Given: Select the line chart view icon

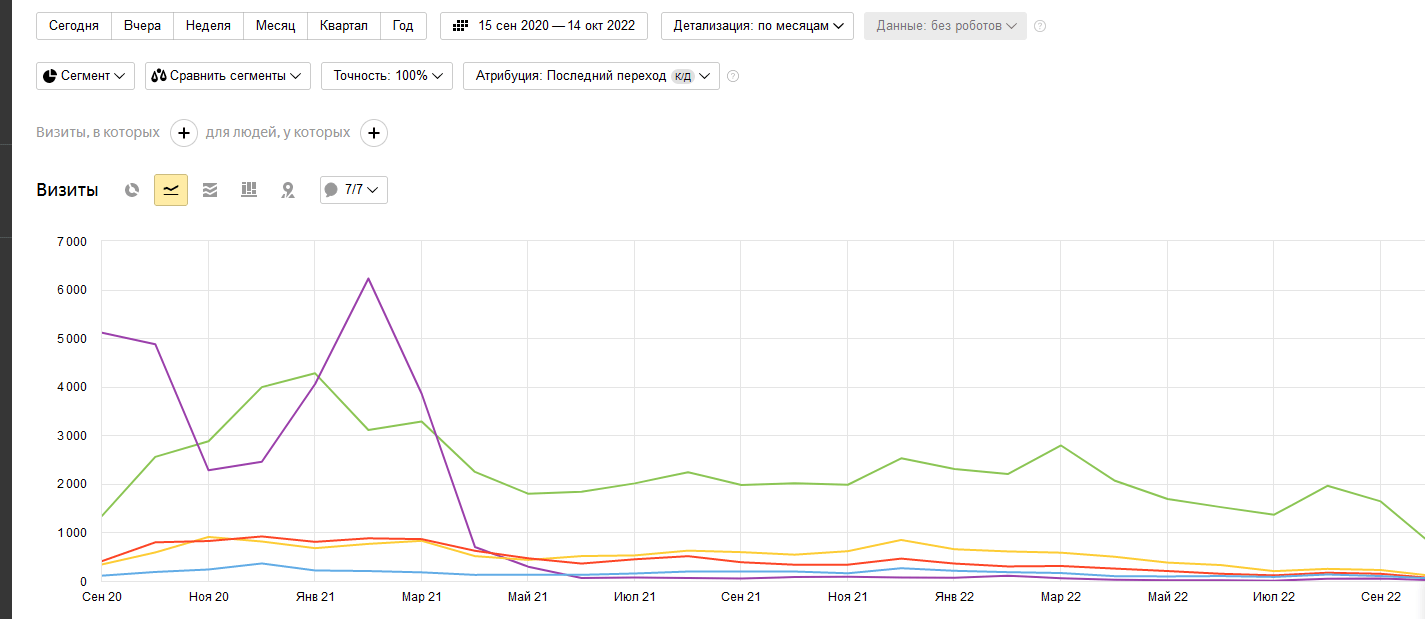Looking at the screenshot, I should pos(171,190).
